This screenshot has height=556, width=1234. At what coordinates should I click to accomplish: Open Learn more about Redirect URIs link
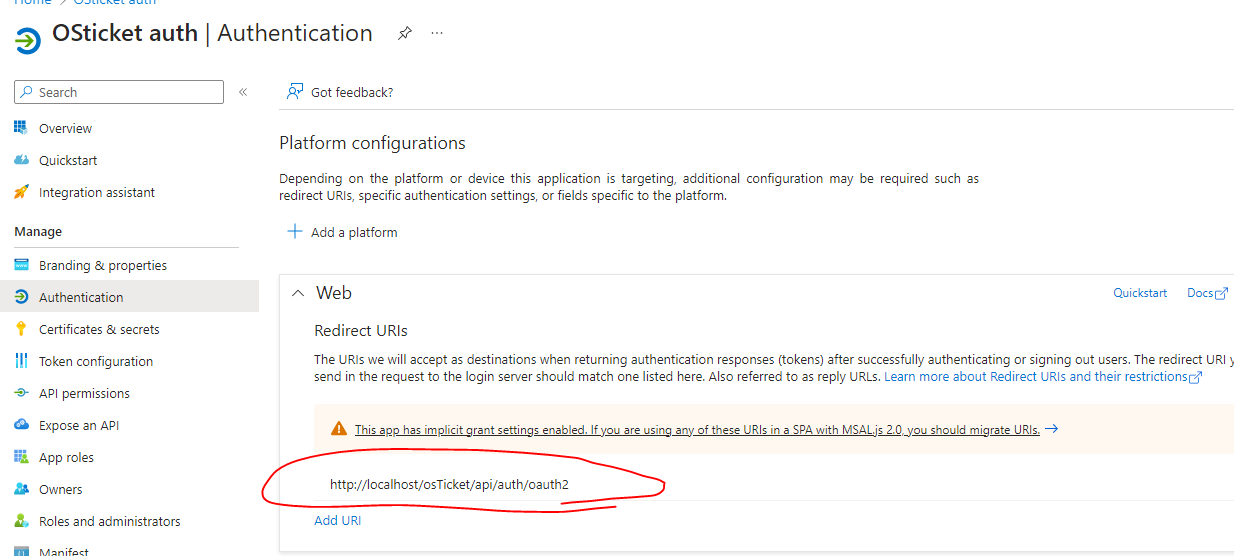point(1042,376)
